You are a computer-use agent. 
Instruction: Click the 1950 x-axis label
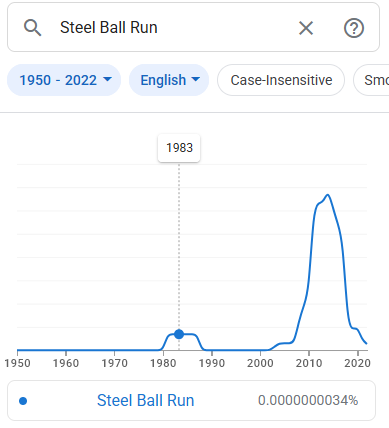pyautogui.click(x=17, y=363)
